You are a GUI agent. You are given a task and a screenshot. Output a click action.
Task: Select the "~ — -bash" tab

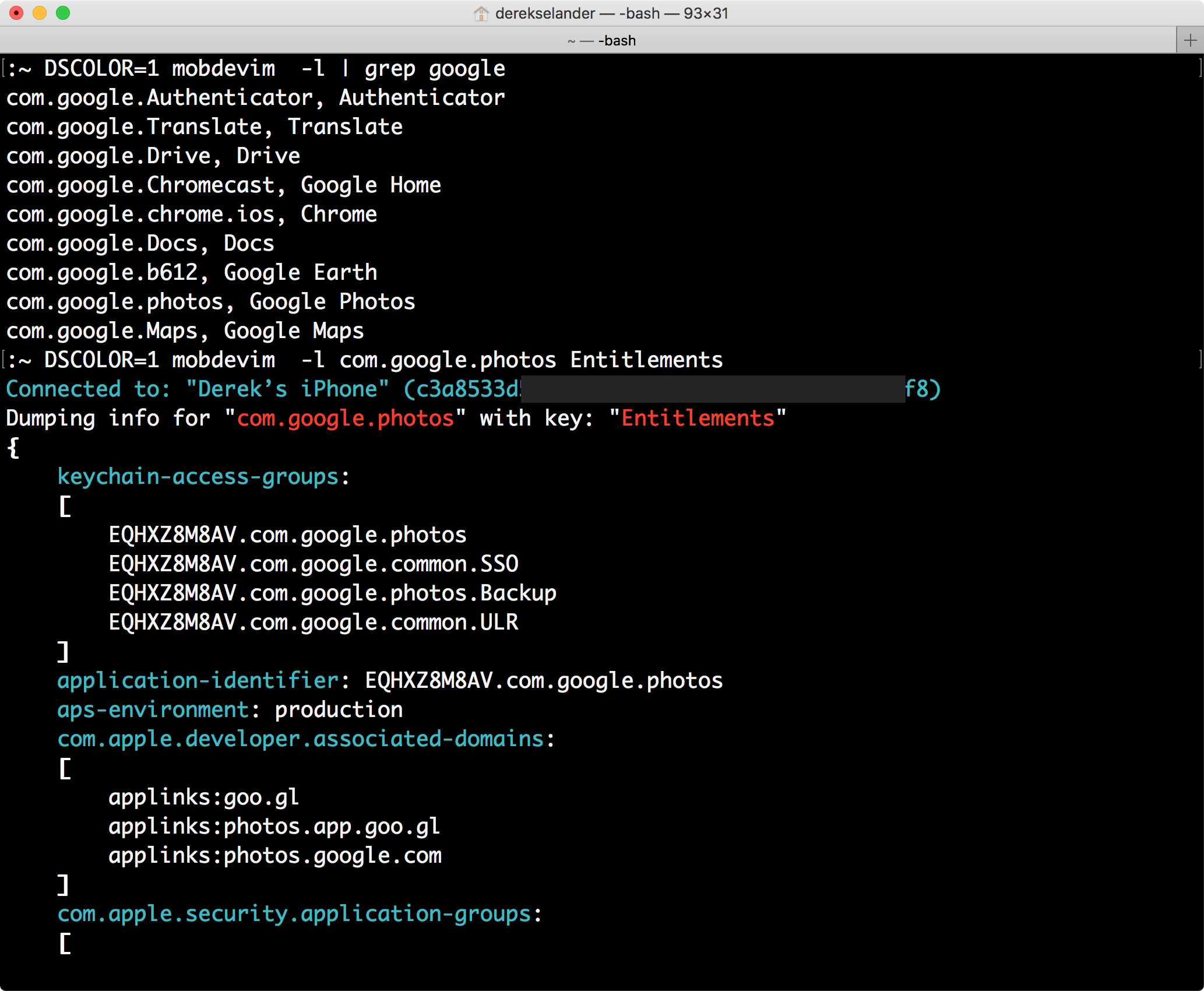click(x=601, y=40)
